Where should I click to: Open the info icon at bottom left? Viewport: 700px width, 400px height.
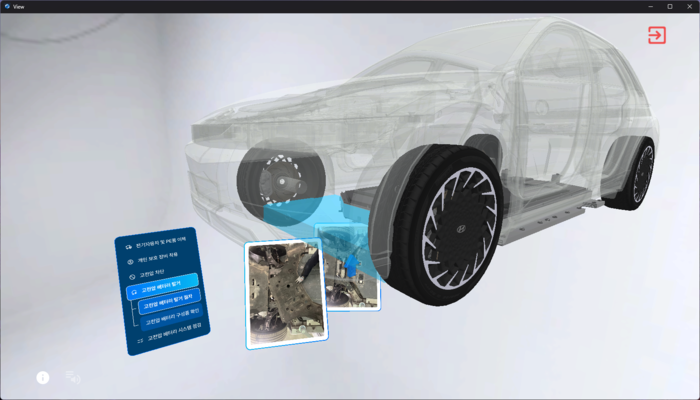point(43,377)
